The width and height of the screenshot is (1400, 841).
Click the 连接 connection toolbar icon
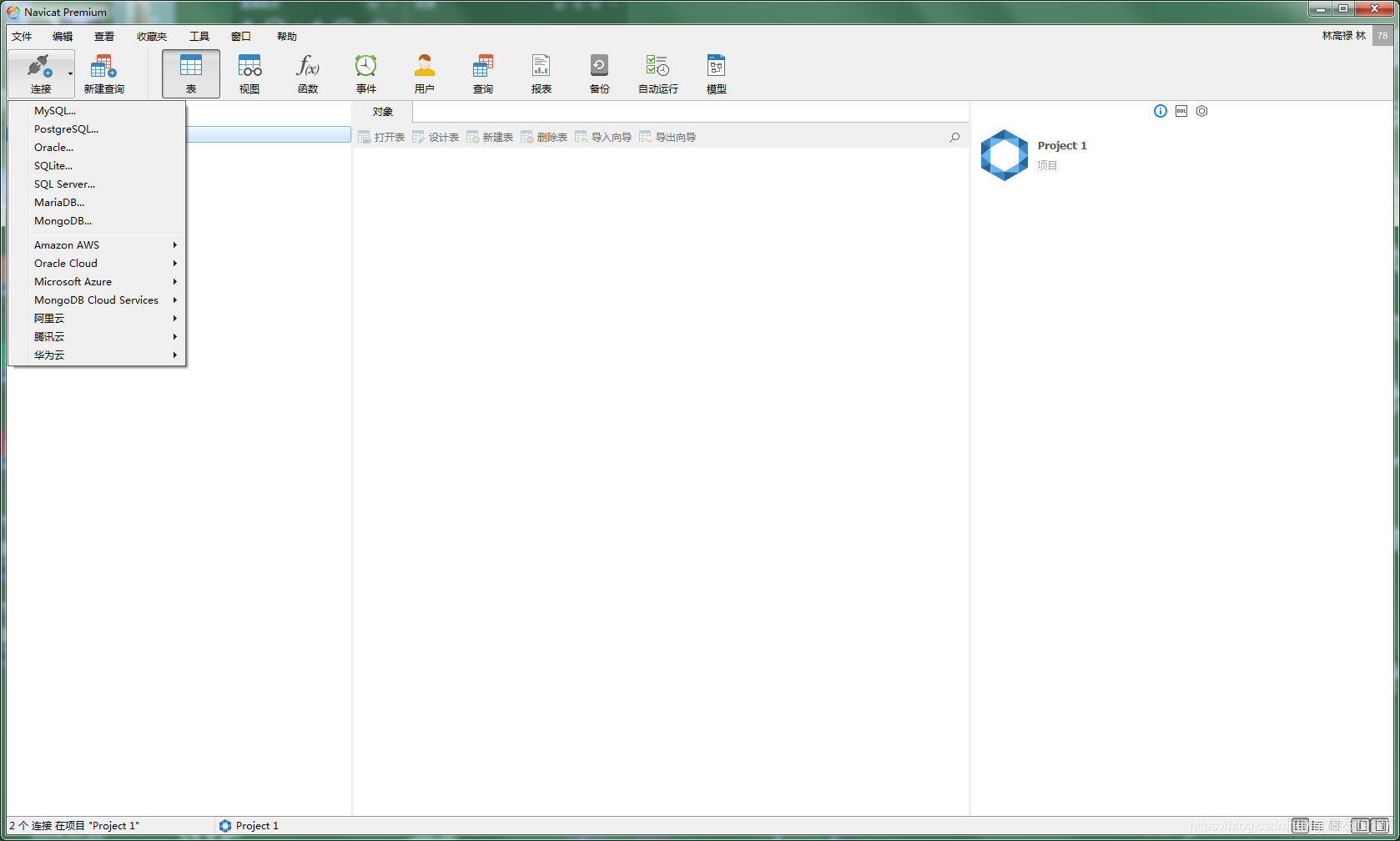(x=39, y=73)
